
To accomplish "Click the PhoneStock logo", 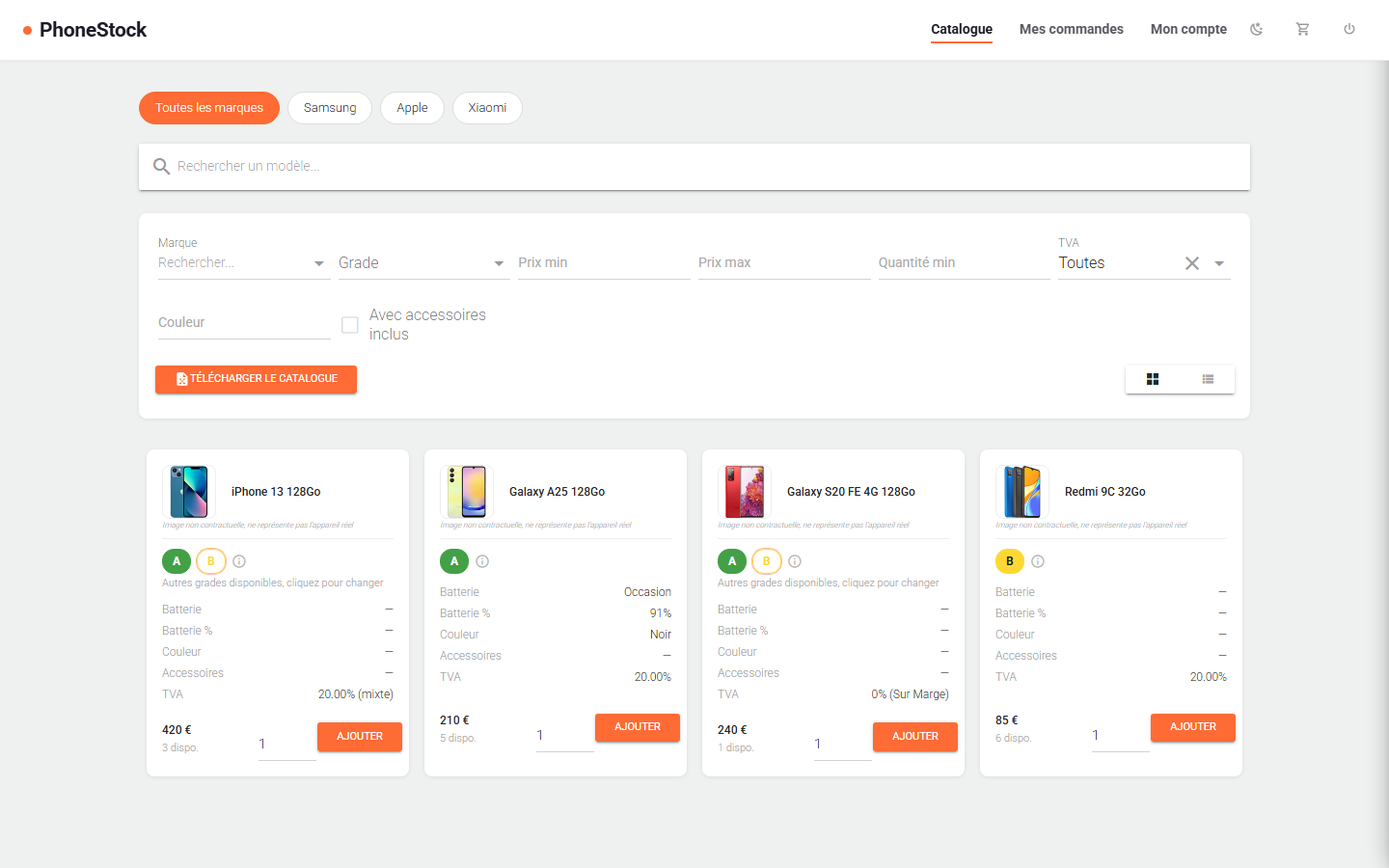I will [x=85, y=30].
